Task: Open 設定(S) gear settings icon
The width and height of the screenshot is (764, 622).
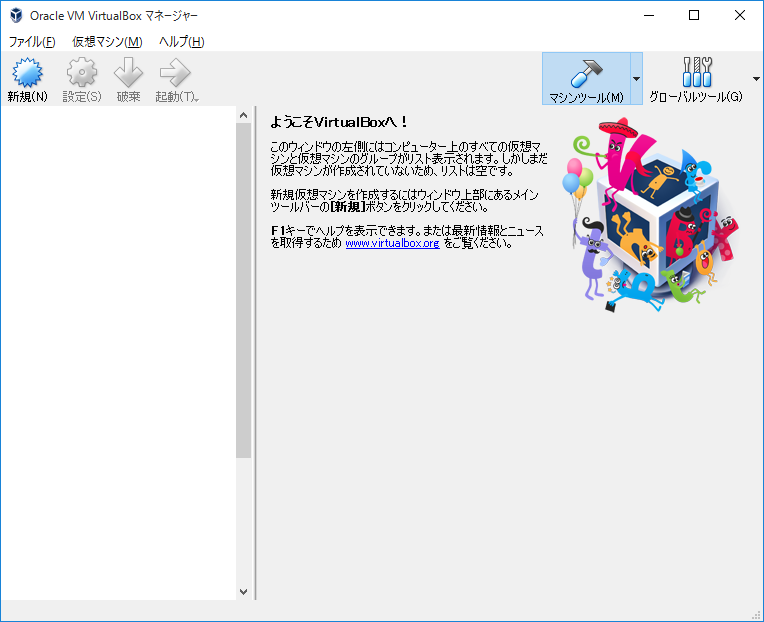Action: pos(82,79)
